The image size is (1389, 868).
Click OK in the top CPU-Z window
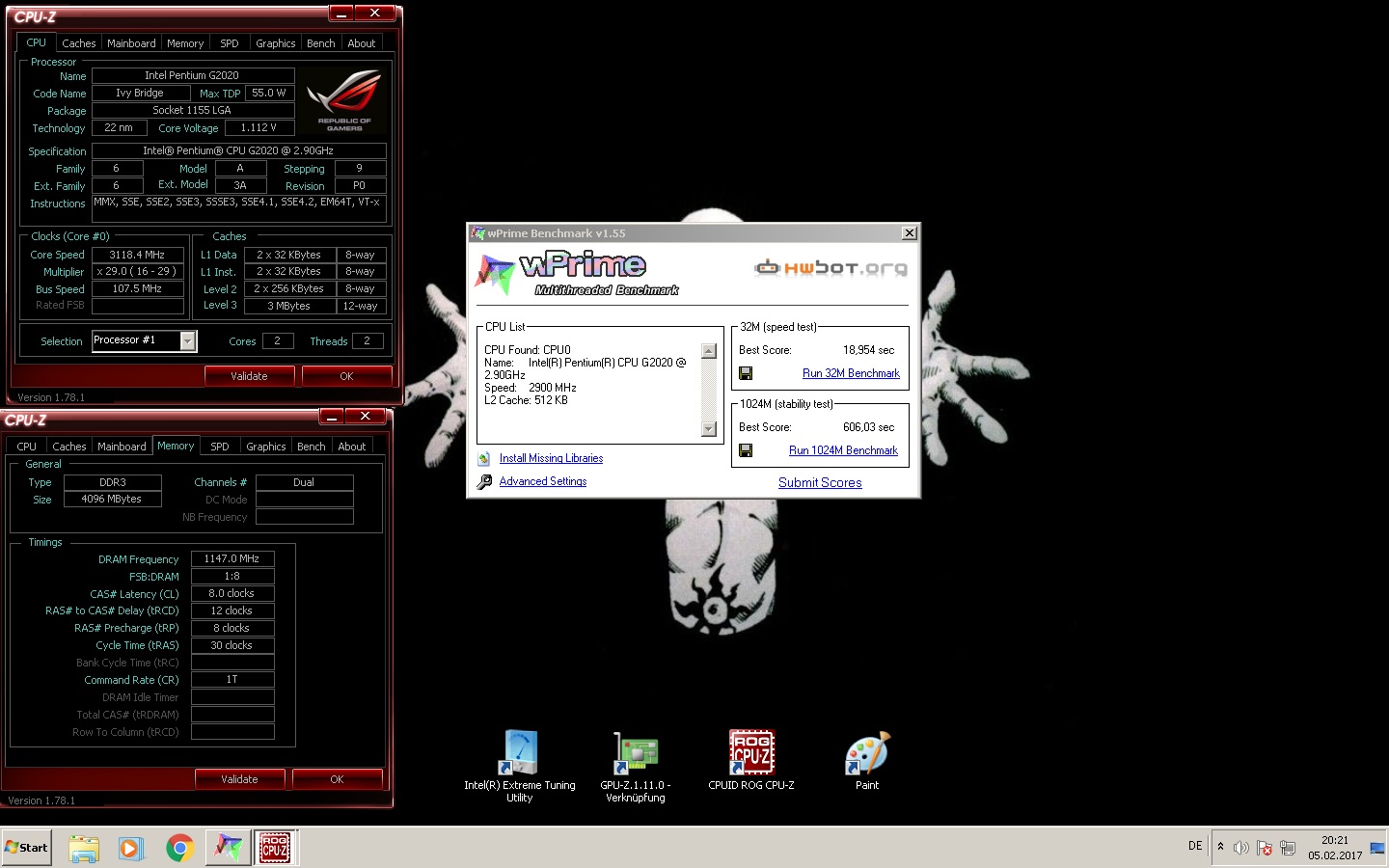(x=346, y=376)
